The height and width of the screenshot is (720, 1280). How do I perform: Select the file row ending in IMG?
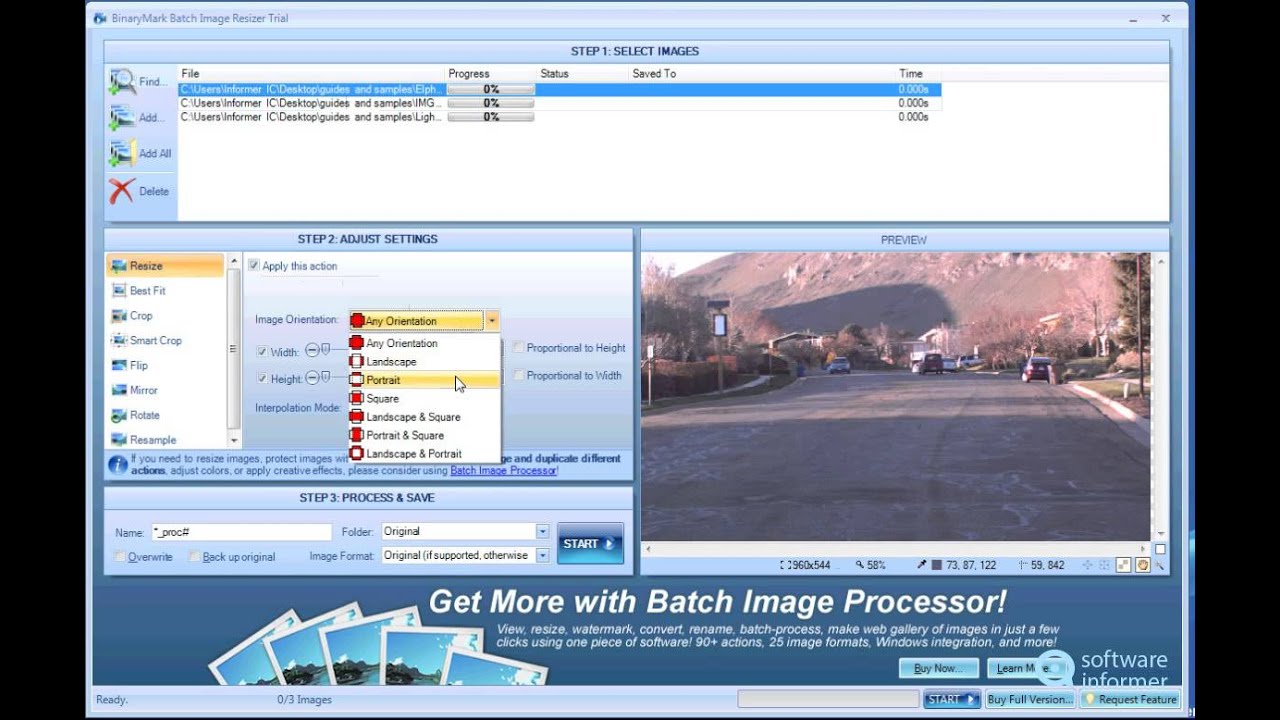[x=559, y=103]
